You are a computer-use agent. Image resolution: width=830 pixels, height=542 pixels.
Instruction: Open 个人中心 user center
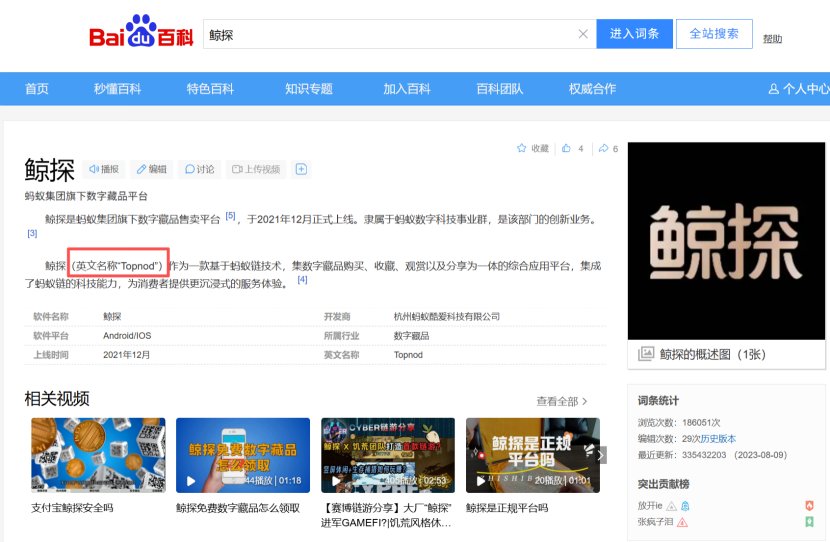click(x=799, y=89)
